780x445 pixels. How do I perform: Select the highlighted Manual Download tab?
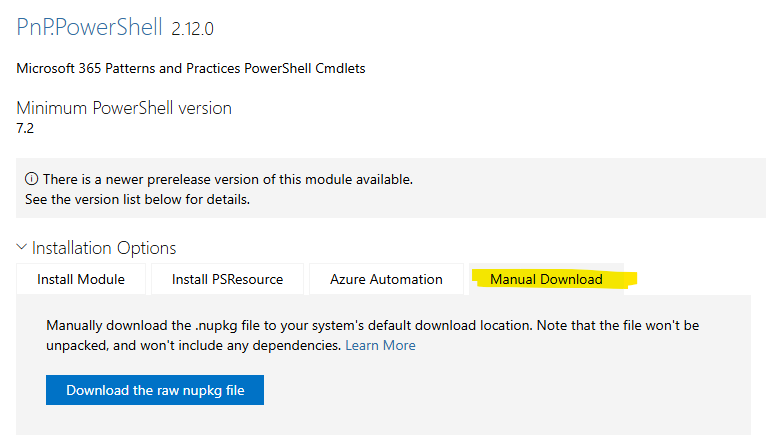[x=546, y=279]
